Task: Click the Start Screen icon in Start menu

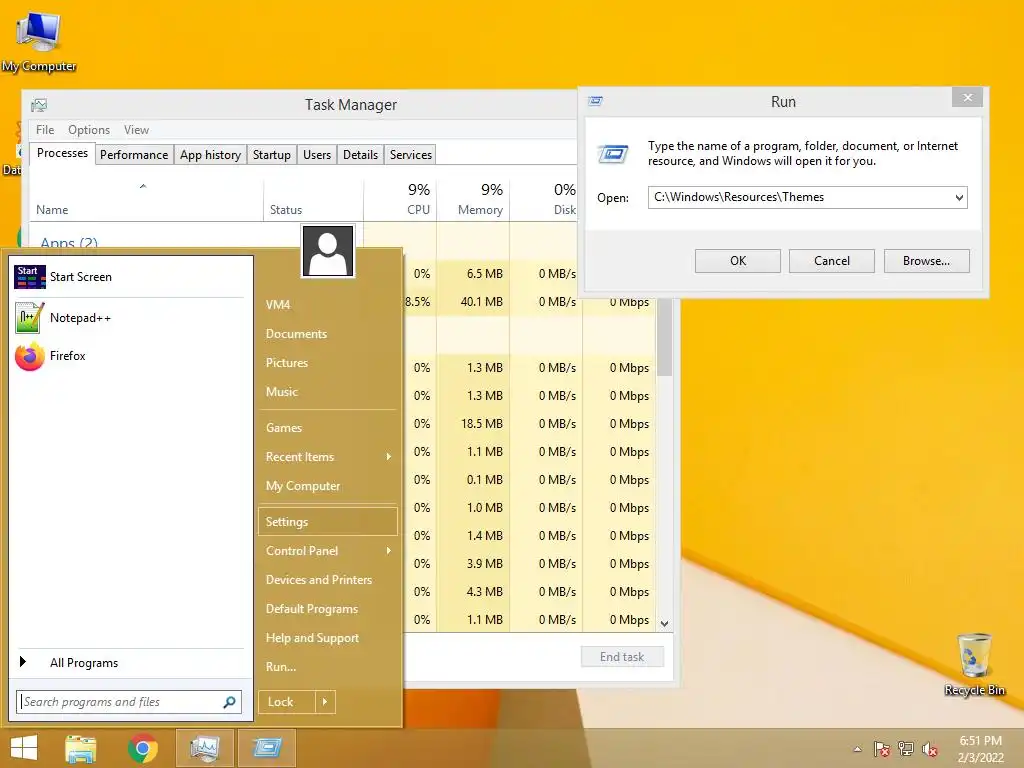Action: click(x=30, y=277)
